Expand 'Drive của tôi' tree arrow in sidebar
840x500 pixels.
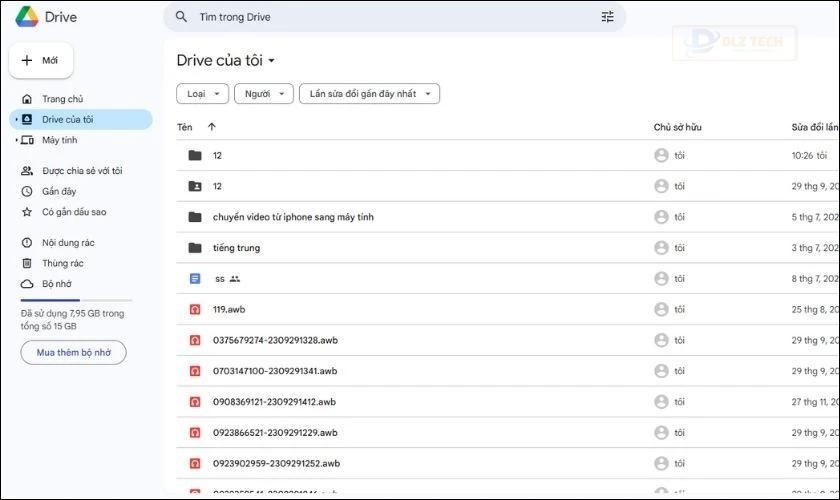pyautogui.click(x=17, y=120)
